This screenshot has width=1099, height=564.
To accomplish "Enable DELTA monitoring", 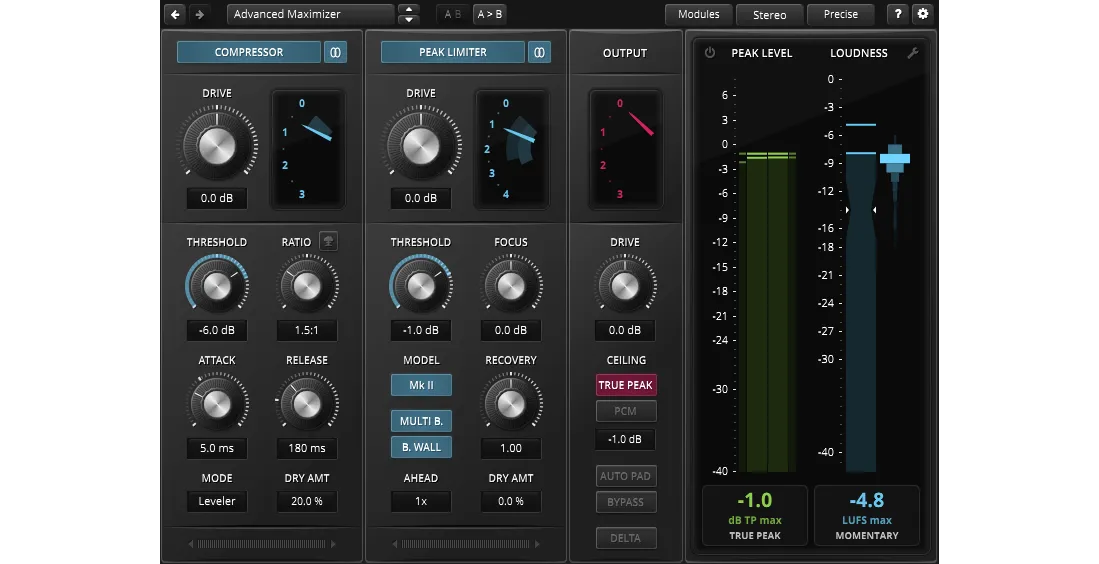I will [x=625, y=538].
